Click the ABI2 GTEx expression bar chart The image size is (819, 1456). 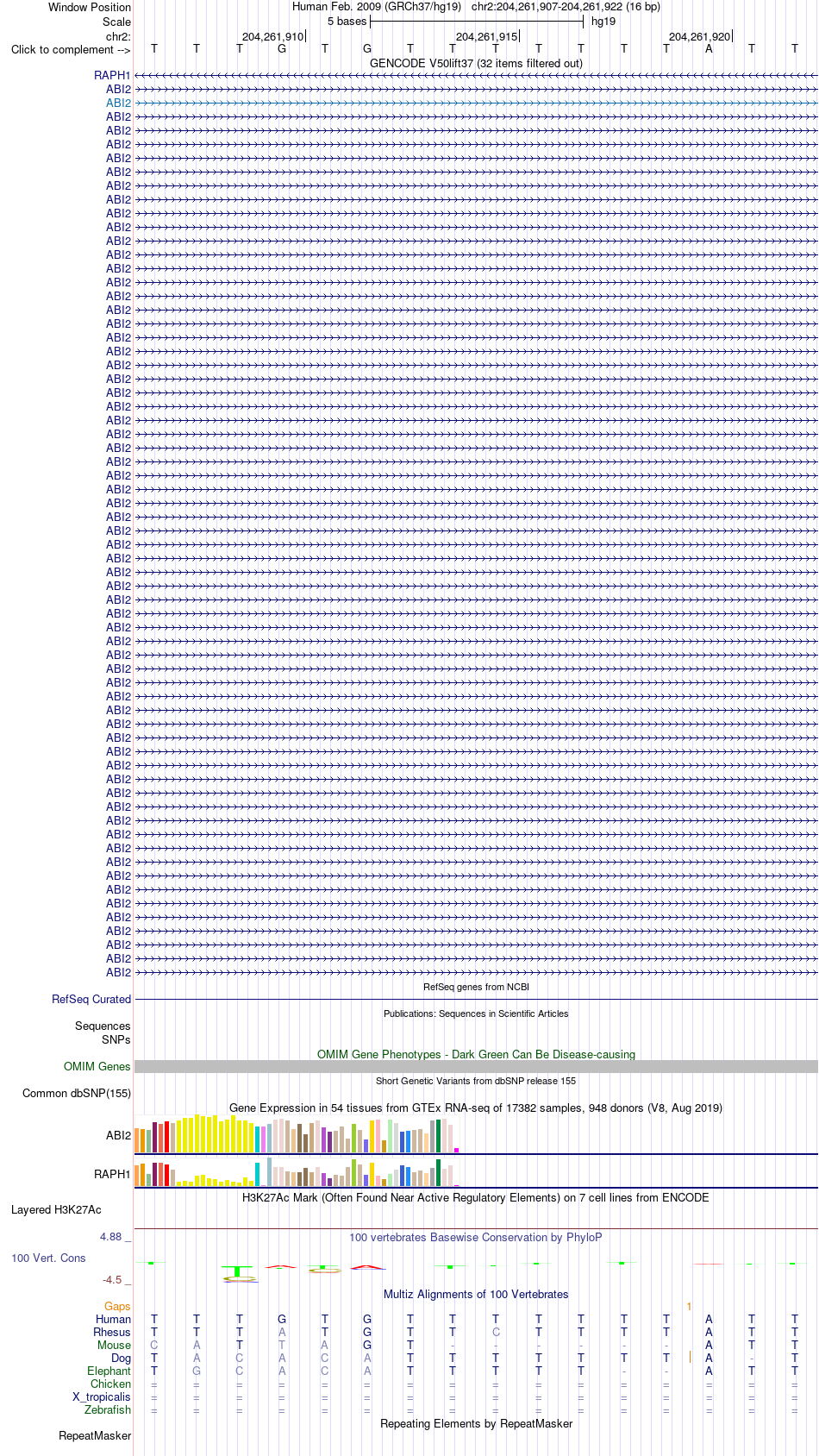[297, 1134]
